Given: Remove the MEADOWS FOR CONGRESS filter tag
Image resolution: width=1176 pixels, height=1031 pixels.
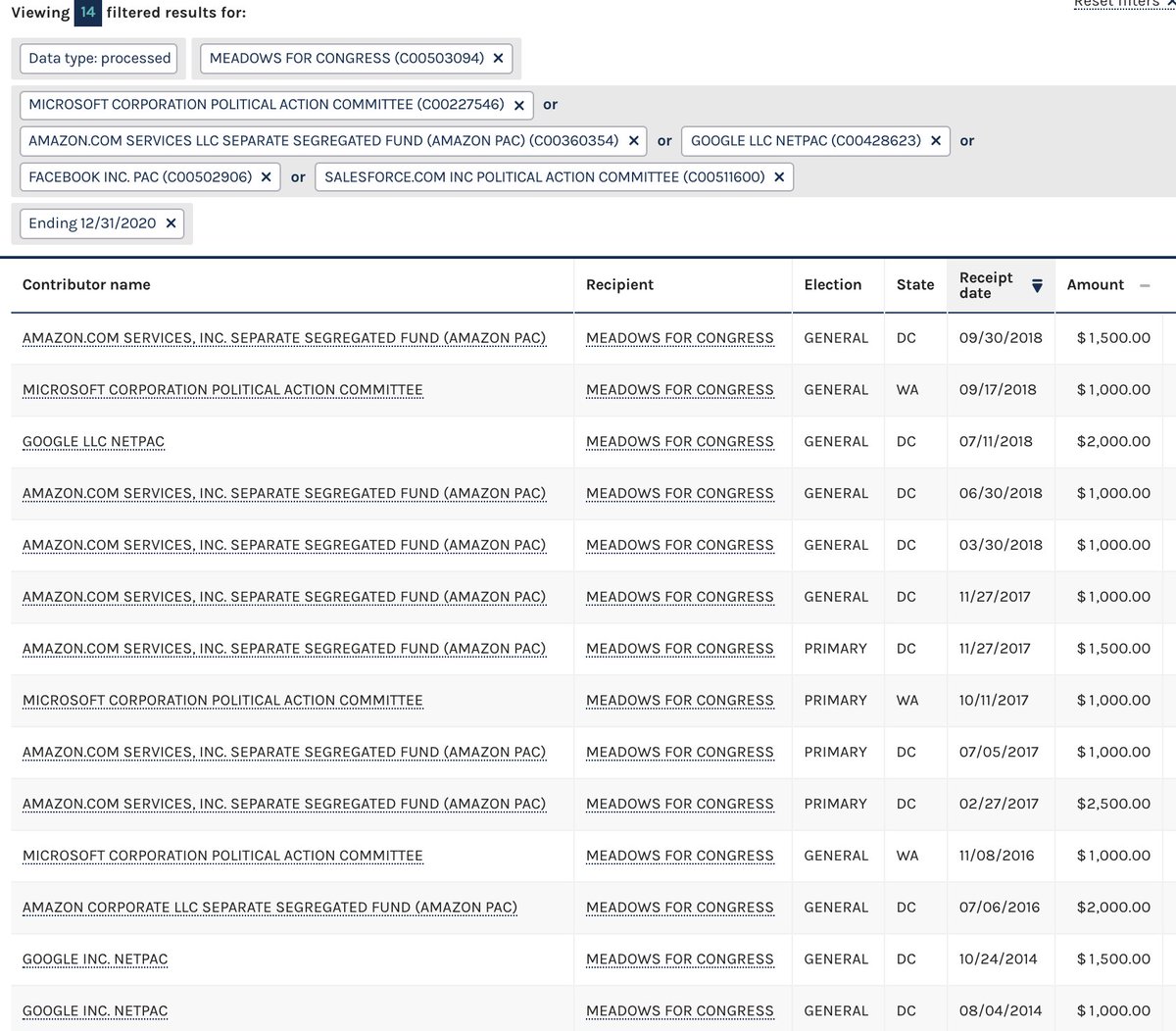Looking at the screenshot, I should click(x=498, y=59).
